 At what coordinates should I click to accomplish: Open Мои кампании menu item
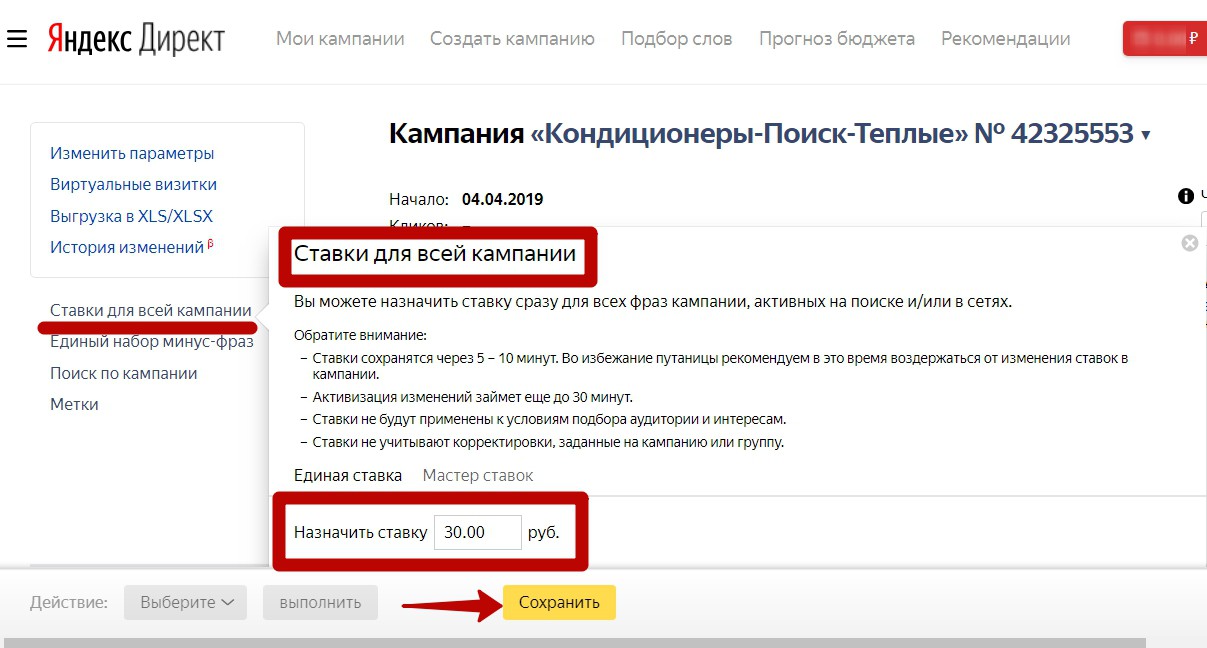click(340, 39)
